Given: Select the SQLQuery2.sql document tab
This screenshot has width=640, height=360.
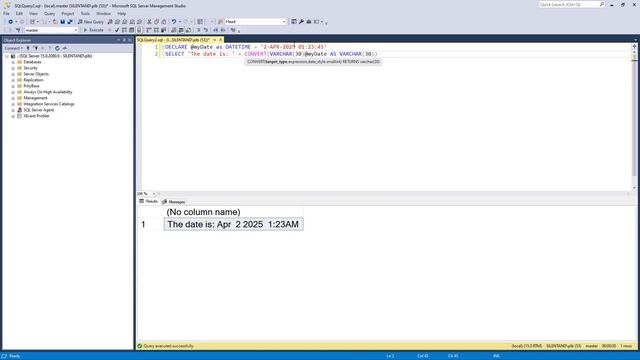Looking at the screenshot, I should click(x=173, y=40).
